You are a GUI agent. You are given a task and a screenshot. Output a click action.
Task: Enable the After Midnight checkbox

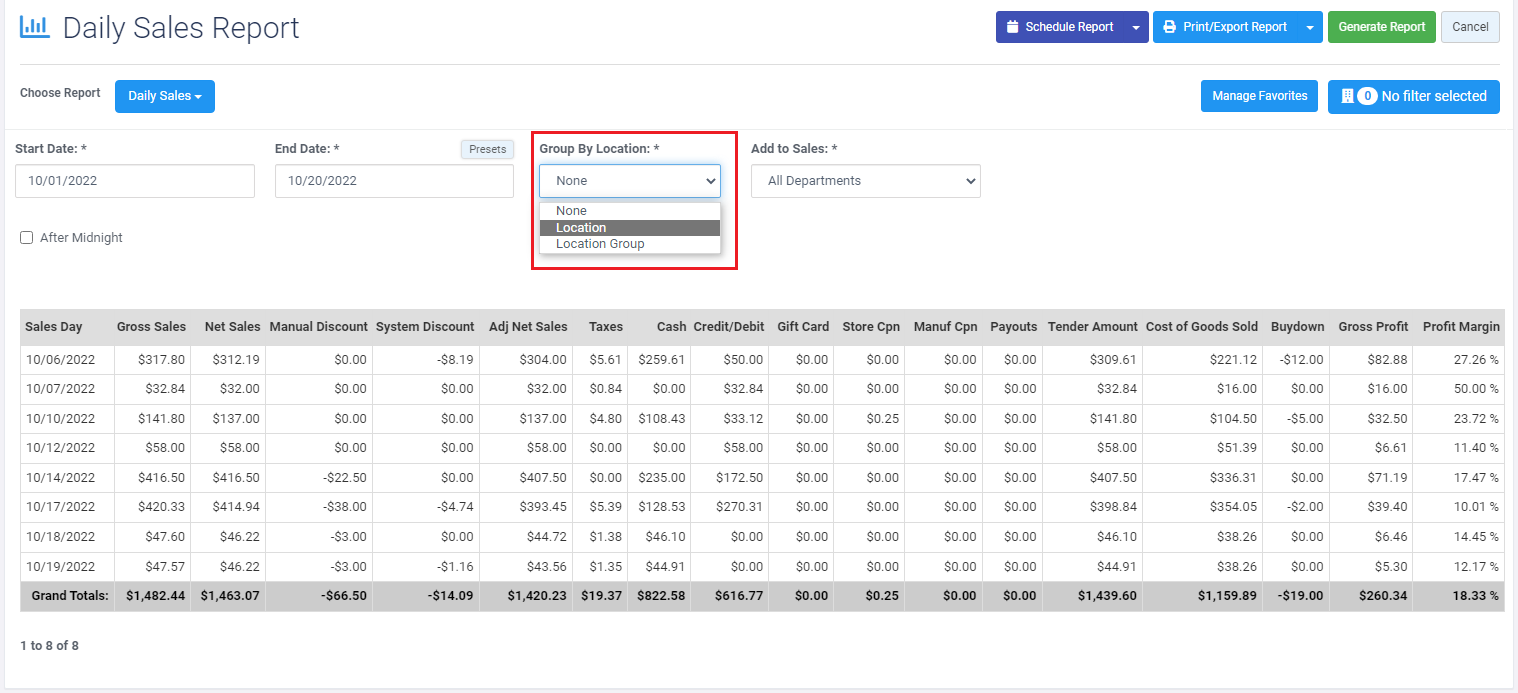[x=27, y=238]
